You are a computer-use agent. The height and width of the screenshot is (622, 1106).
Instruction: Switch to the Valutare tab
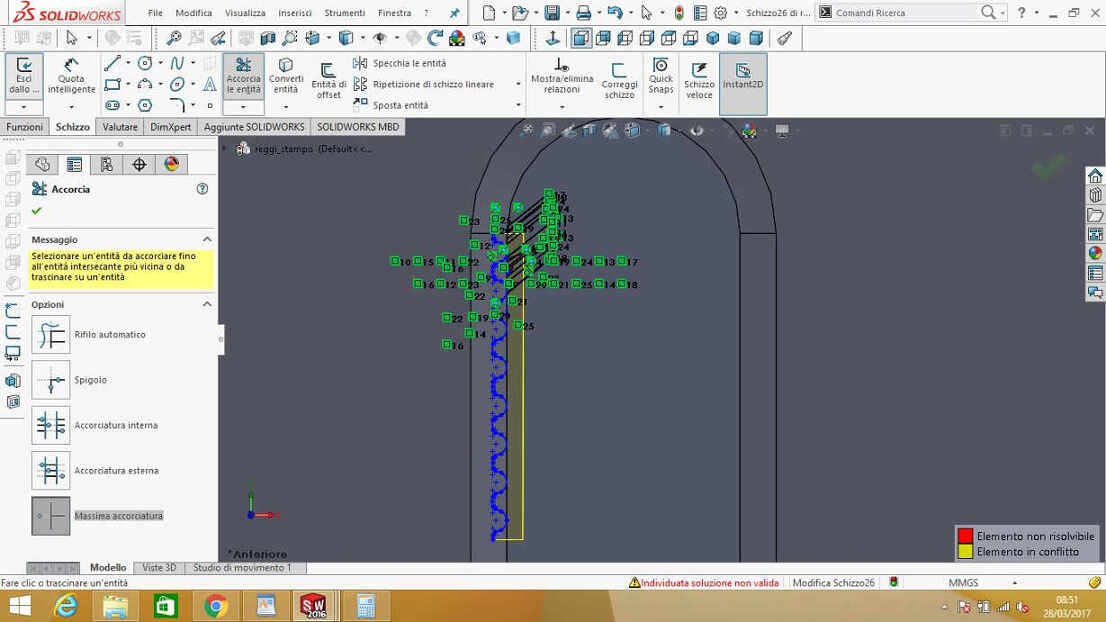point(120,127)
